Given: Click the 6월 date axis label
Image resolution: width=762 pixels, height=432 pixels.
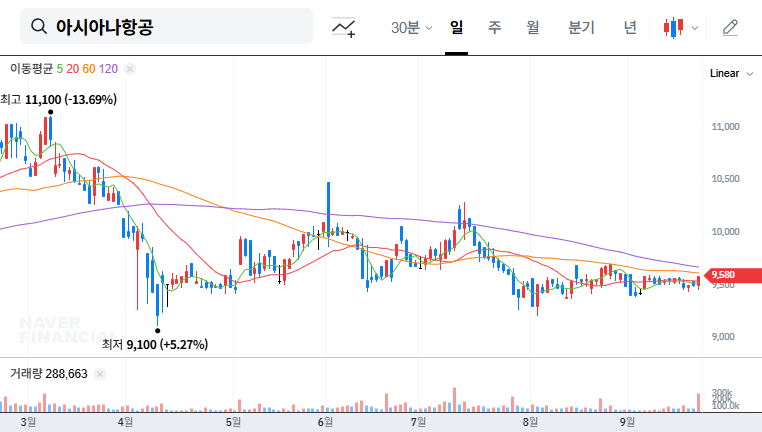Looking at the screenshot, I should 325,422.
